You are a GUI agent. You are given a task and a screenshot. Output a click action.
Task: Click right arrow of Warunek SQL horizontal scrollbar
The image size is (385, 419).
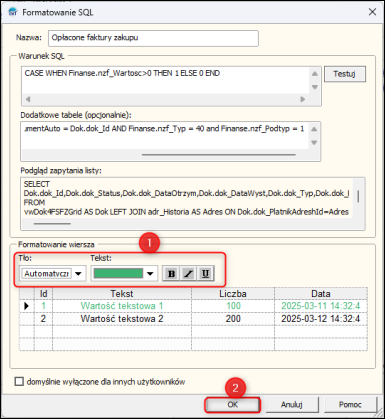click(x=303, y=99)
